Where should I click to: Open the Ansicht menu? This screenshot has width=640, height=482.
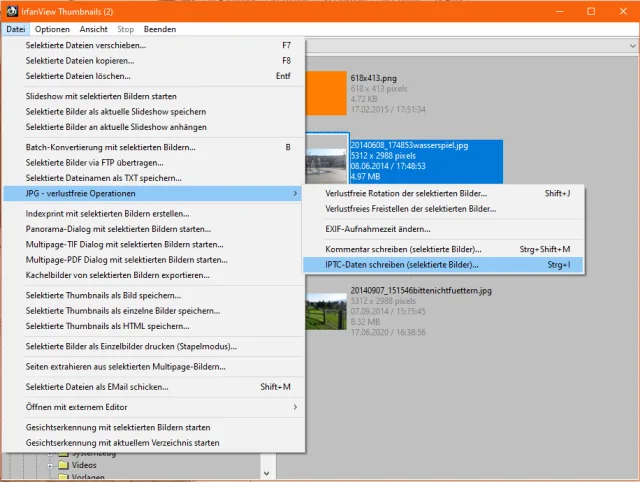coord(94,29)
